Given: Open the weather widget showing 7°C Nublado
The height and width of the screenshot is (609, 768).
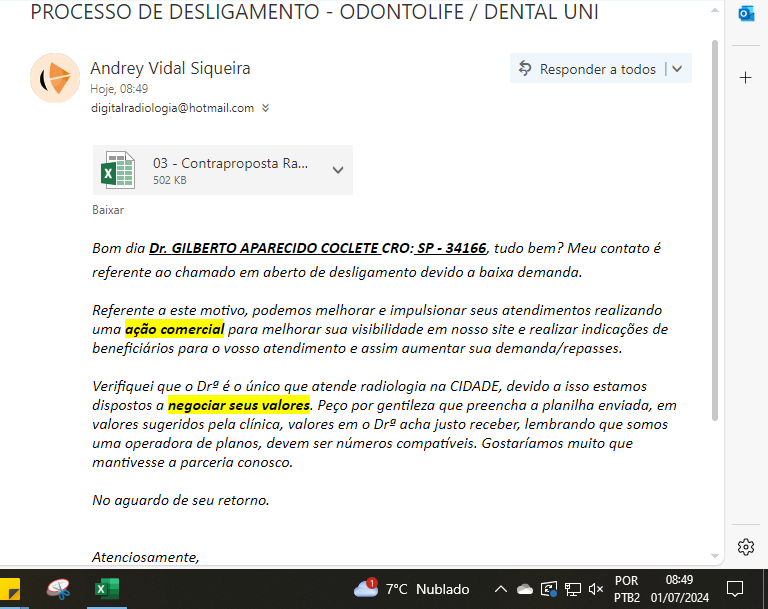Looking at the screenshot, I should coord(411,588).
